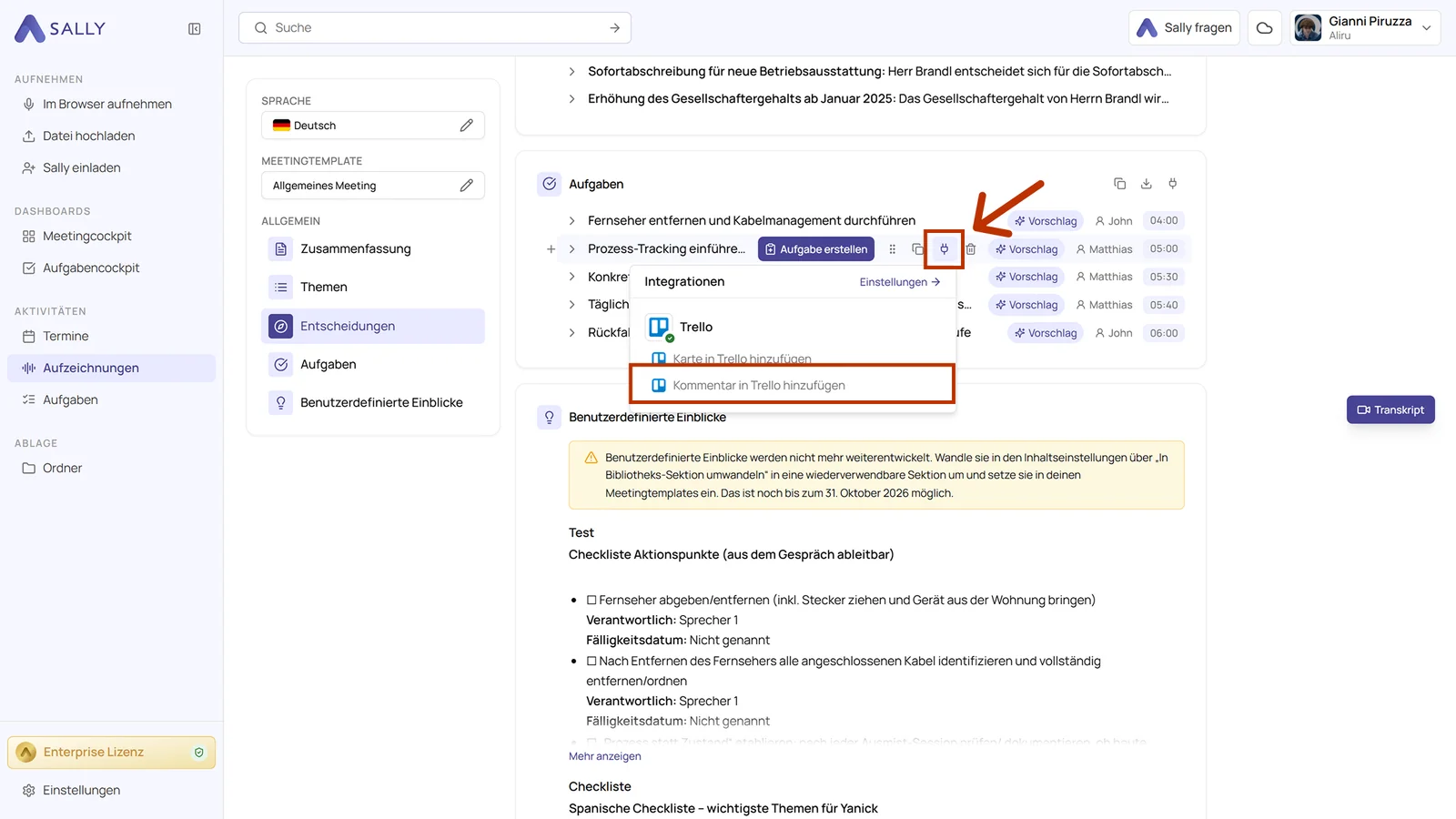Click timestamp 04:00 on Fernseher row
This screenshot has height=819, width=1456.
click(1164, 221)
